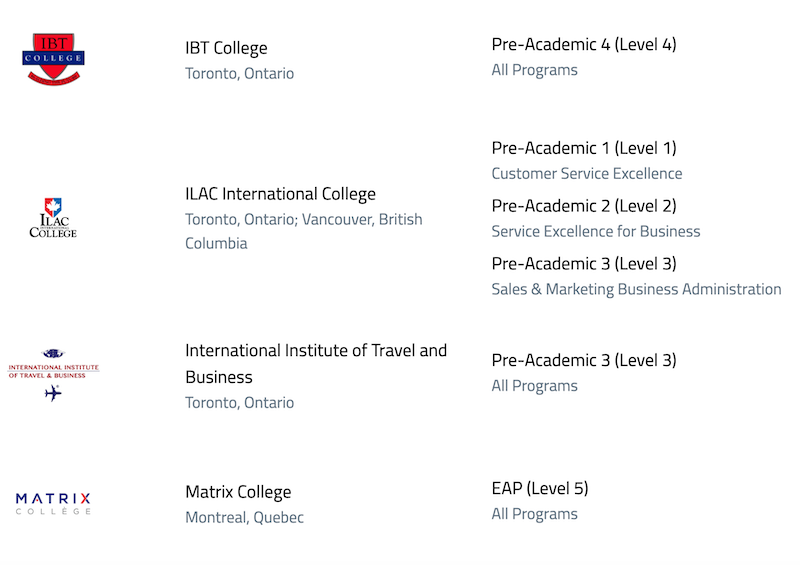Image resolution: width=800 pixels, height=565 pixels.
Task: Click All Programs under EAP (Level 5)
Action: [x=534, y=514]
